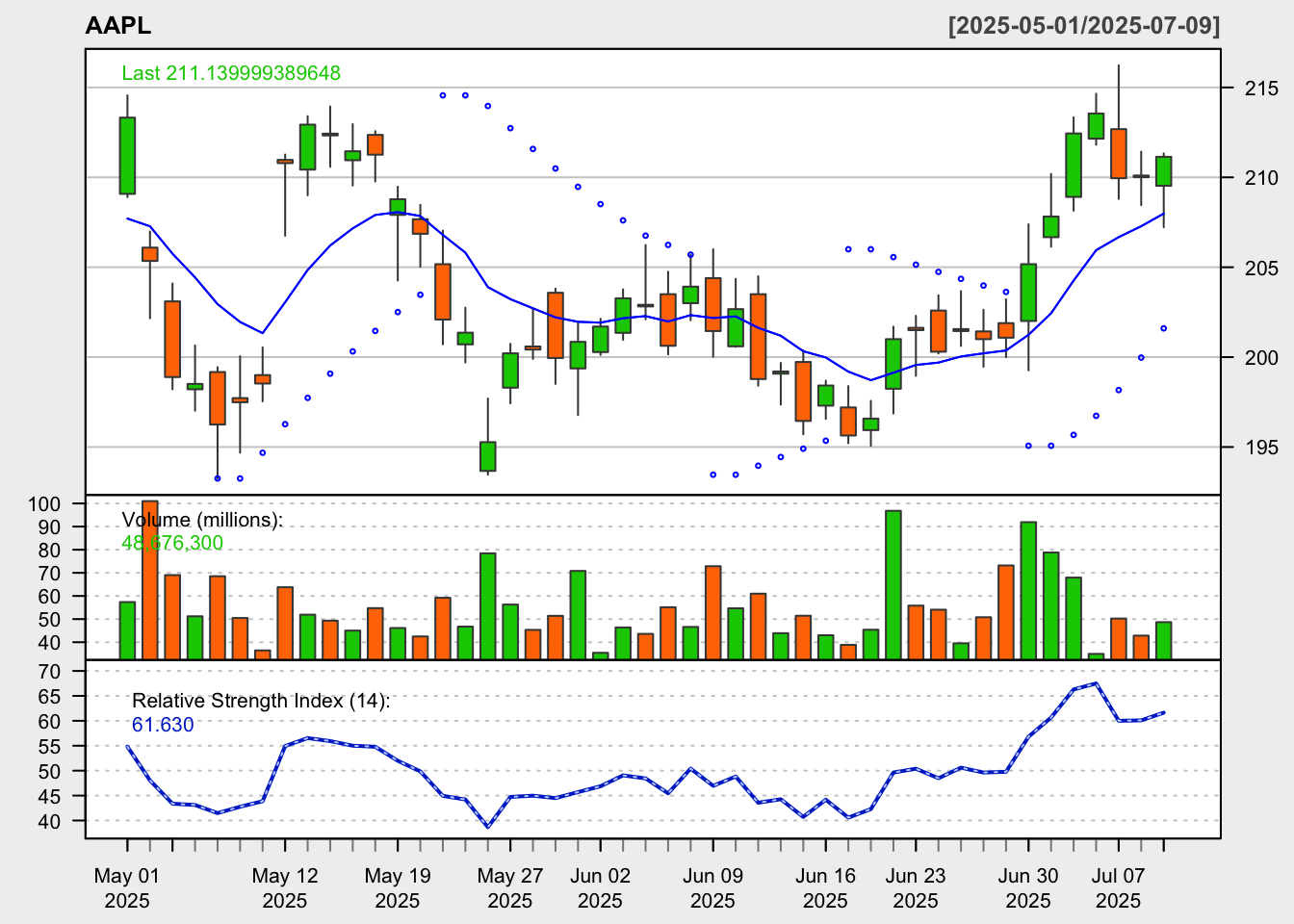Click the 205 price axis label
The width and height of the screenshot is (1294, 924).
1262,268
